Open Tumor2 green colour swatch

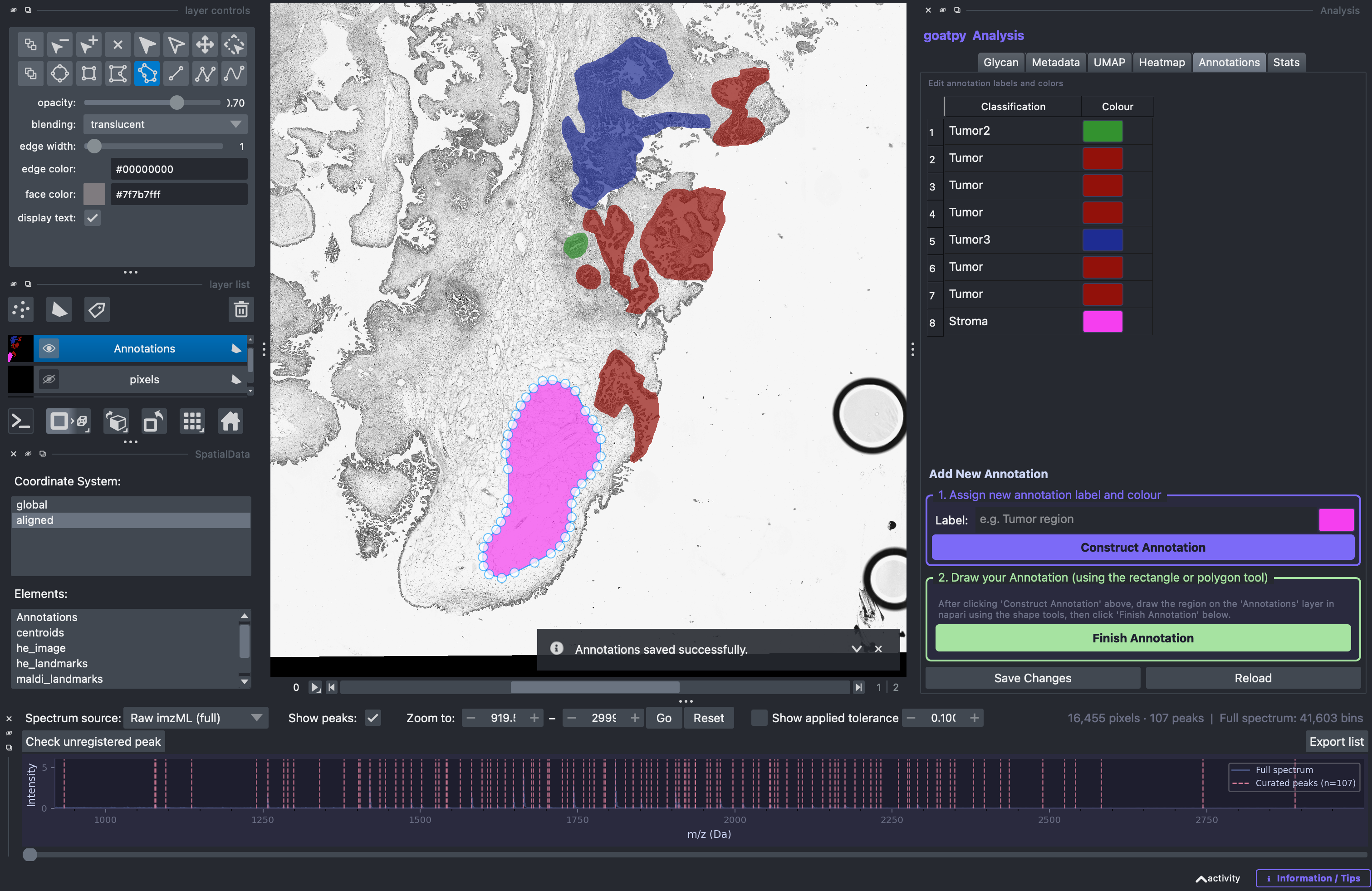click(1102, 131)
